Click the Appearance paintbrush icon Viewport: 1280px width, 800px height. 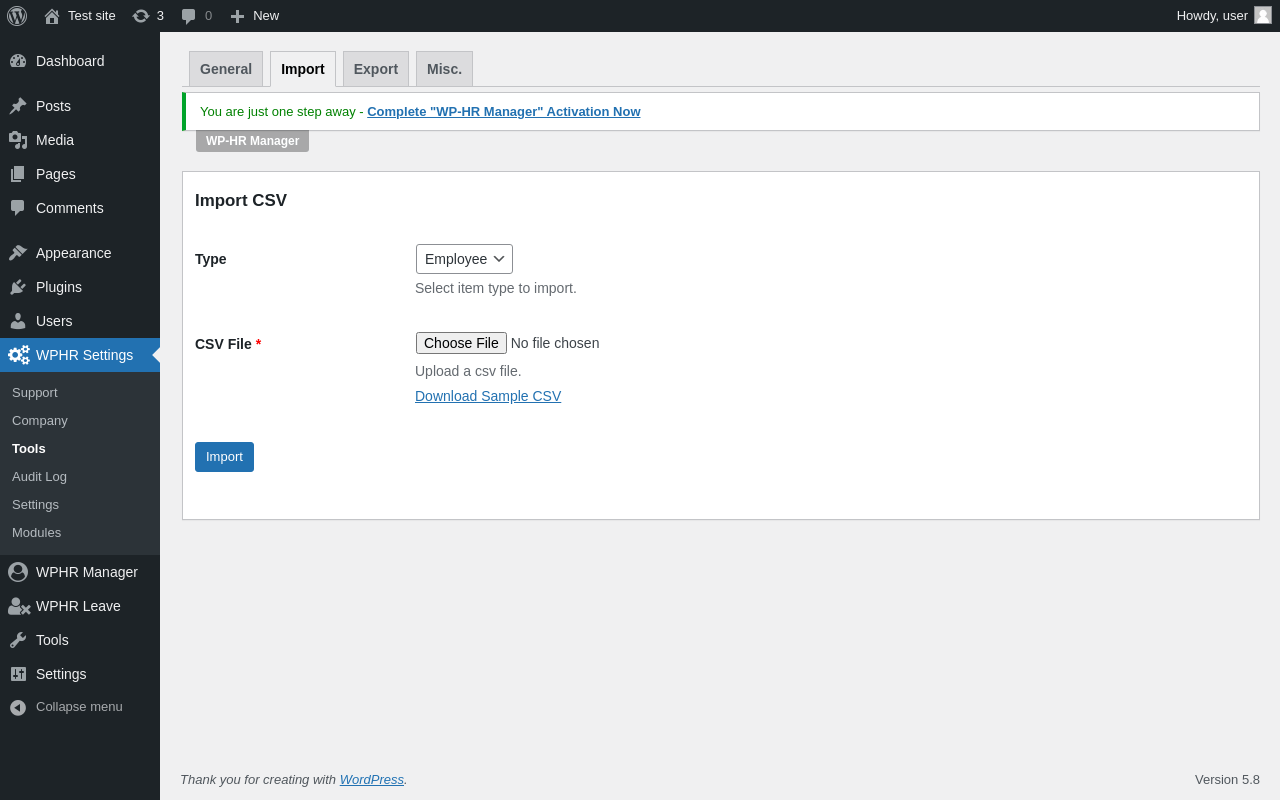pos(18,253)
